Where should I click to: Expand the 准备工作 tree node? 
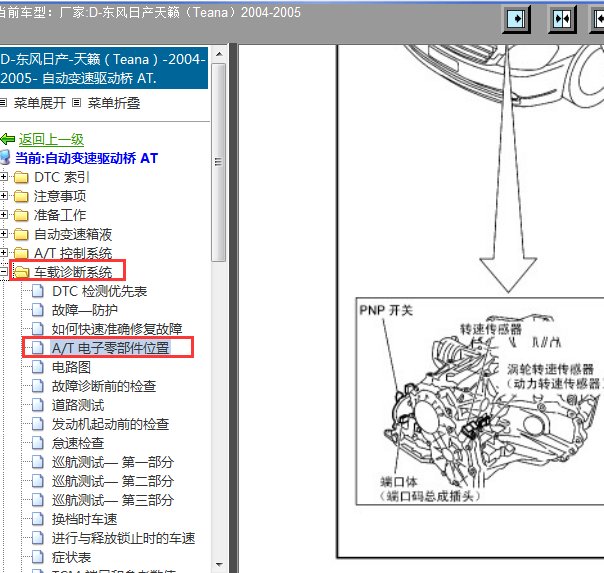(3, 214)
